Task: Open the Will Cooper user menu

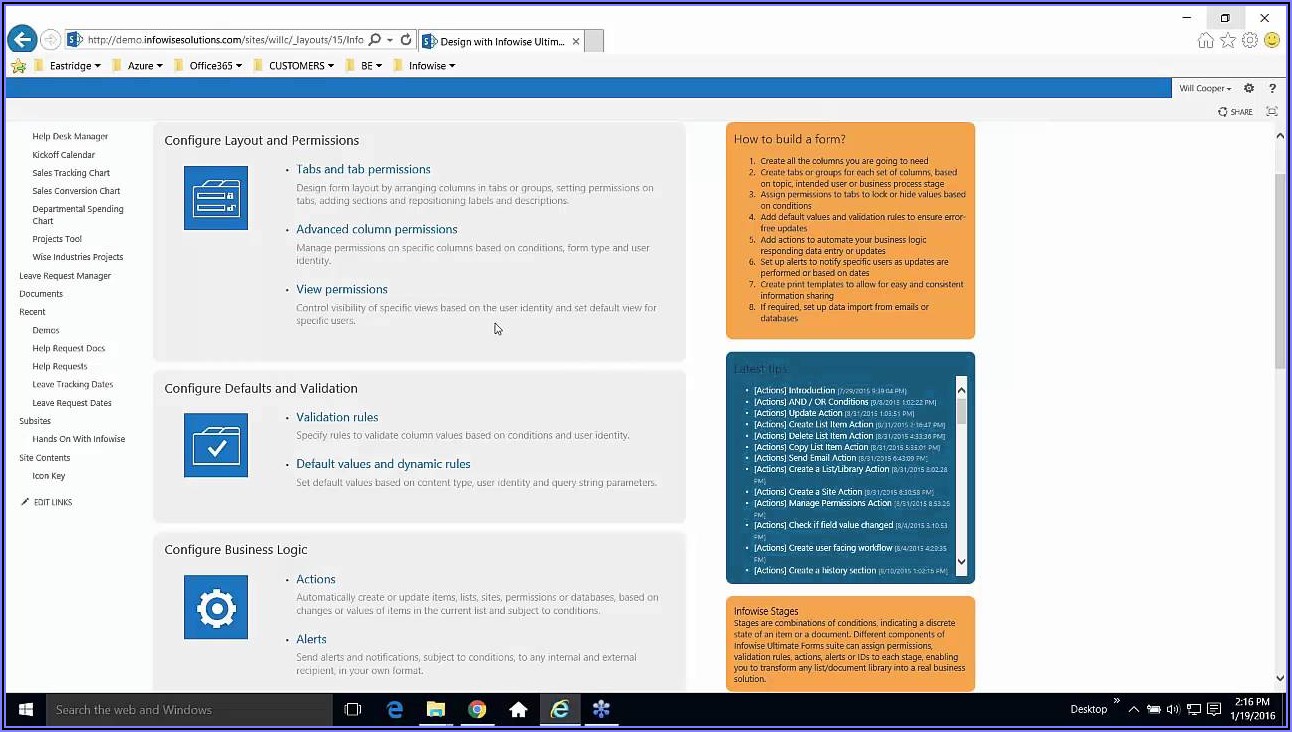Action: pos(1205,88)
